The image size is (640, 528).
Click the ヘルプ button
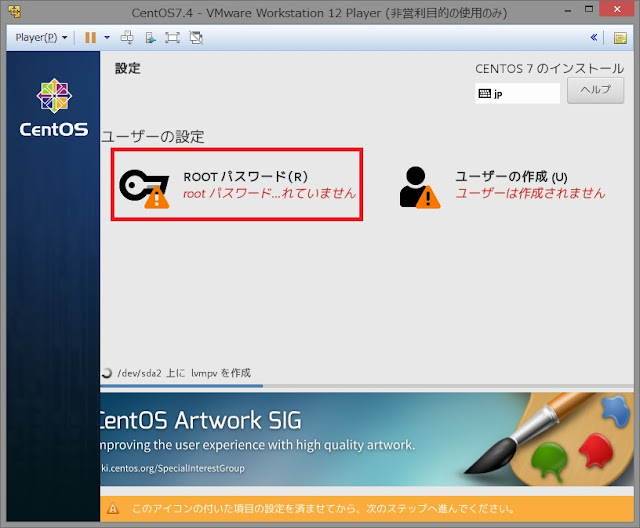[596, 90]
